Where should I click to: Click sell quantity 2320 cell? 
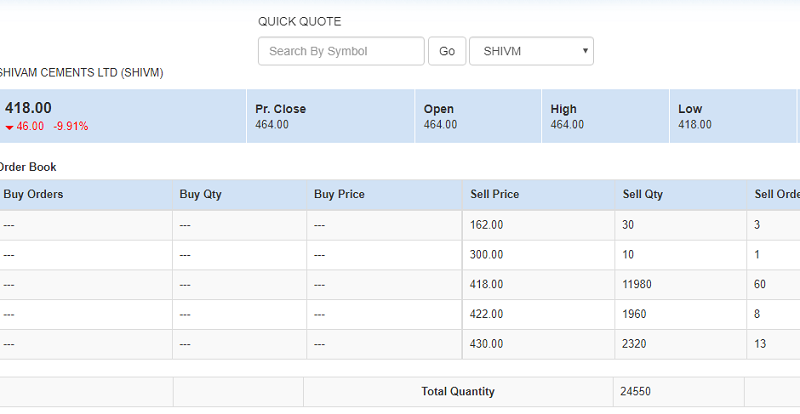pos(681,344)
